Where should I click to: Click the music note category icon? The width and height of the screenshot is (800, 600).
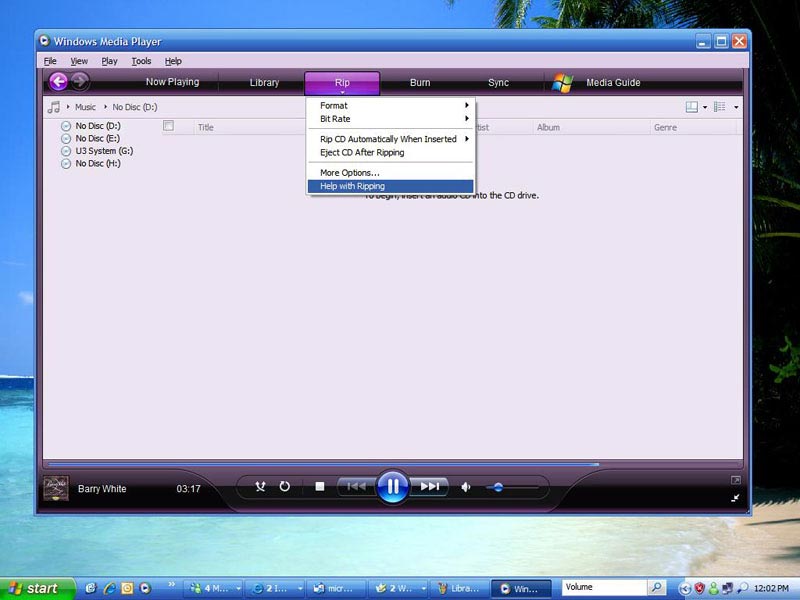tap(54, 107)
